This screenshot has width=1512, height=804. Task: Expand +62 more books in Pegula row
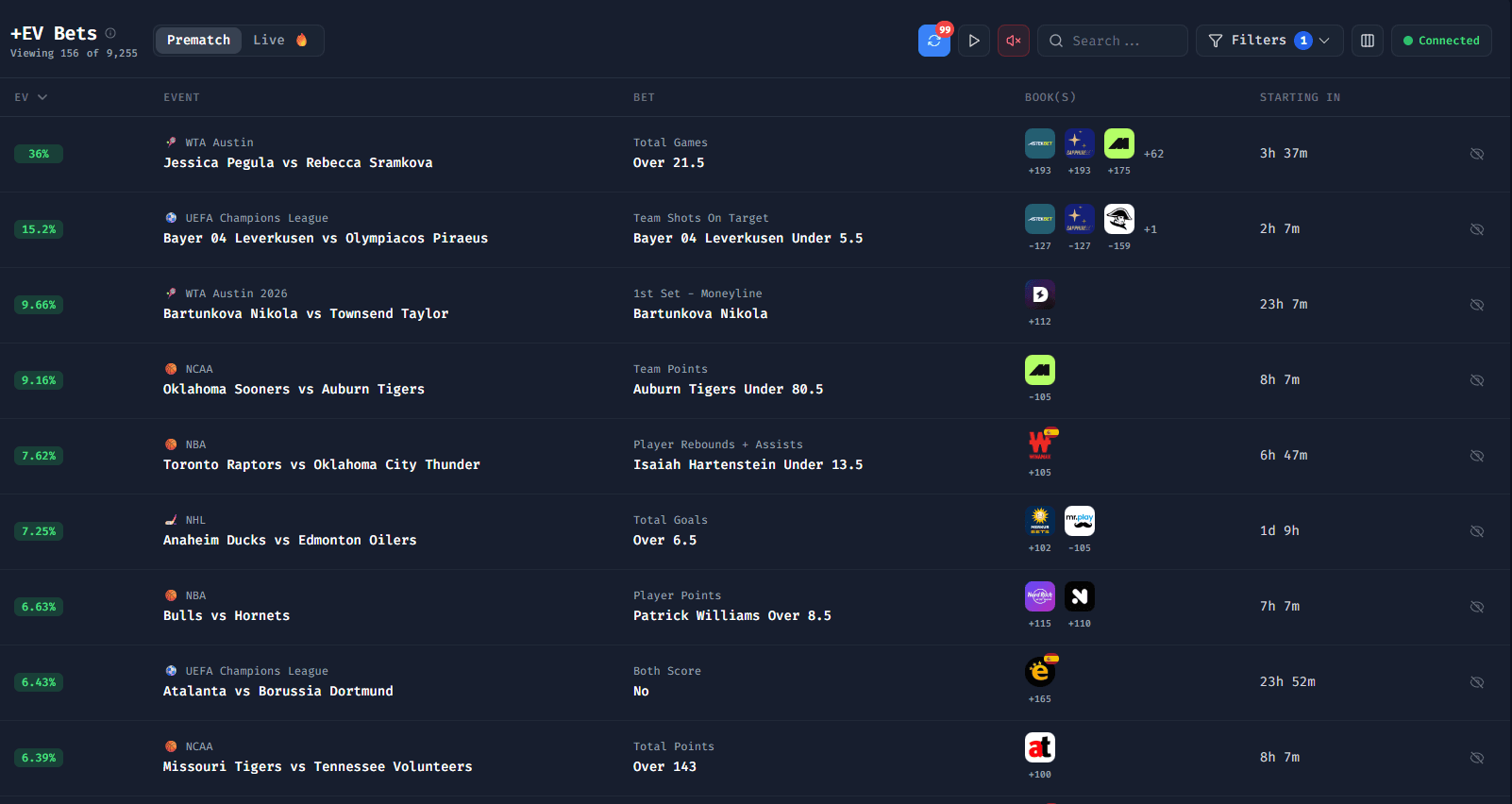[x=1153, y=154]
